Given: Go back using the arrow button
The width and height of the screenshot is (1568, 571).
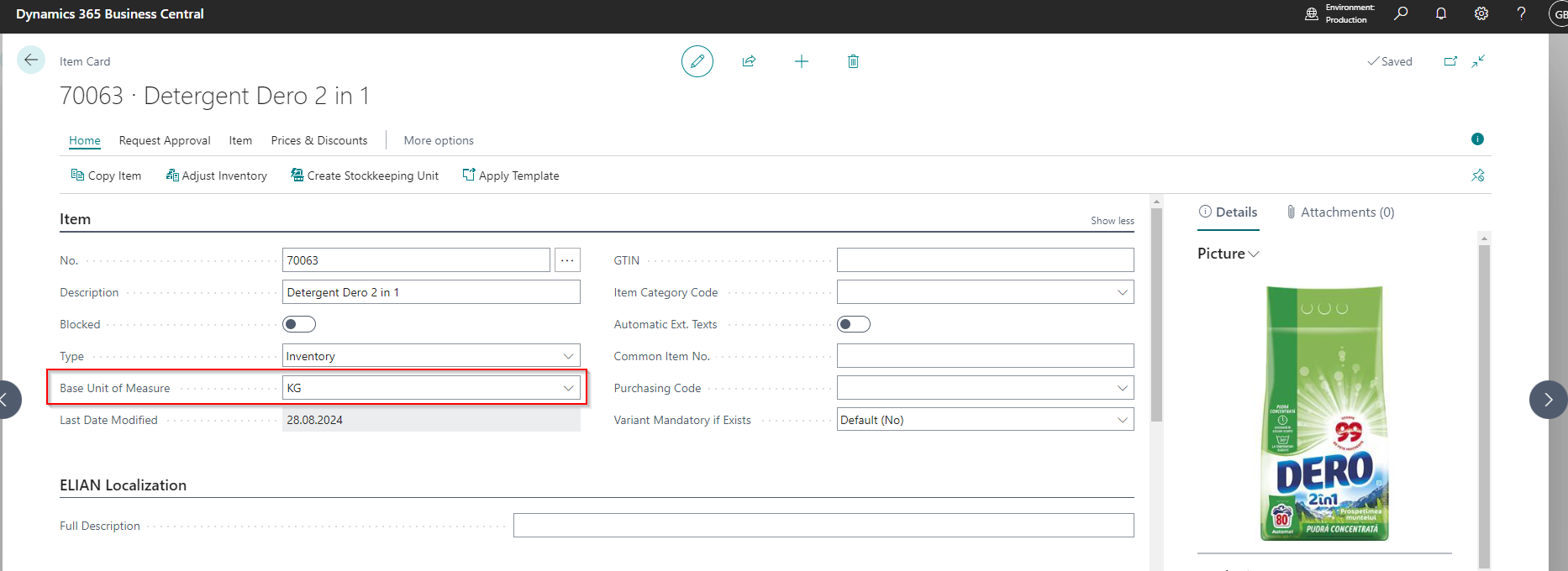Looking at the screenshot, I should (31, 60).
